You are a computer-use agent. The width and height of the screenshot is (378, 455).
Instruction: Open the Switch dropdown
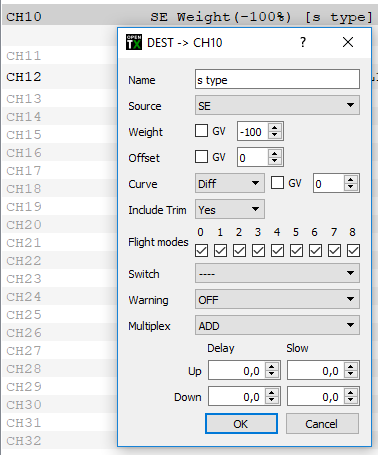click(277, 273)
